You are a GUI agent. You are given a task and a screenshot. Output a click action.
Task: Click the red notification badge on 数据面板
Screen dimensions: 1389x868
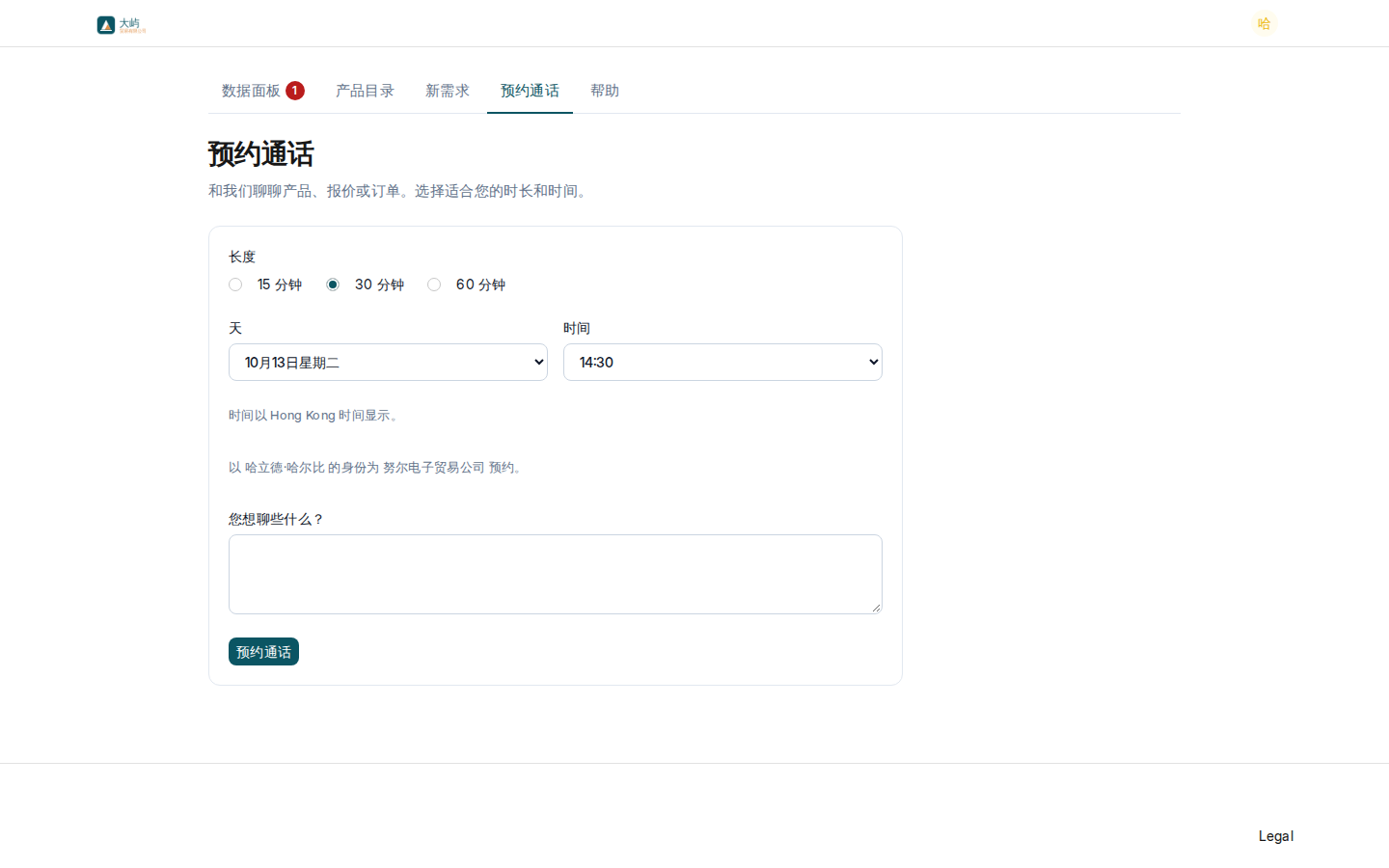click(295, 91)
